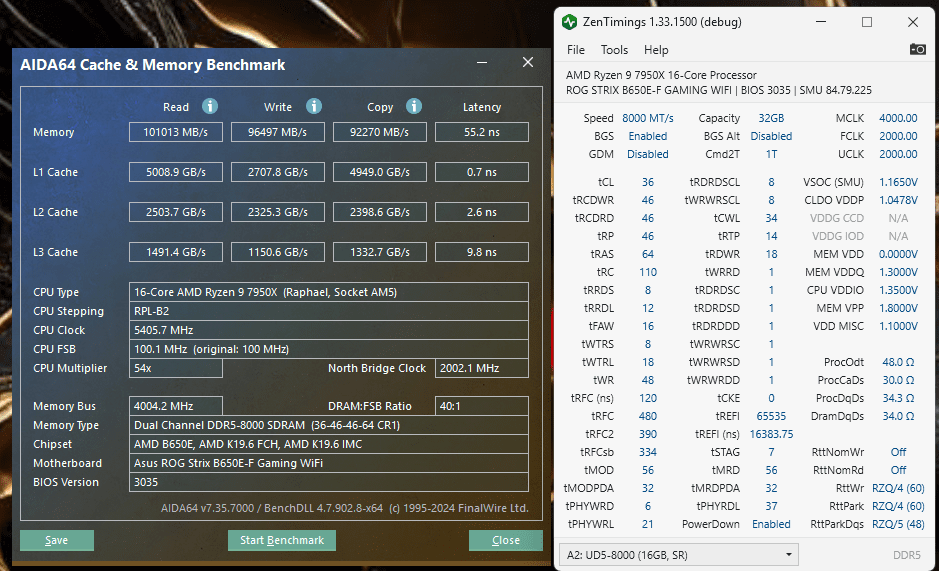Click CPU FSB value 100.1 MHz

point(329,349)
